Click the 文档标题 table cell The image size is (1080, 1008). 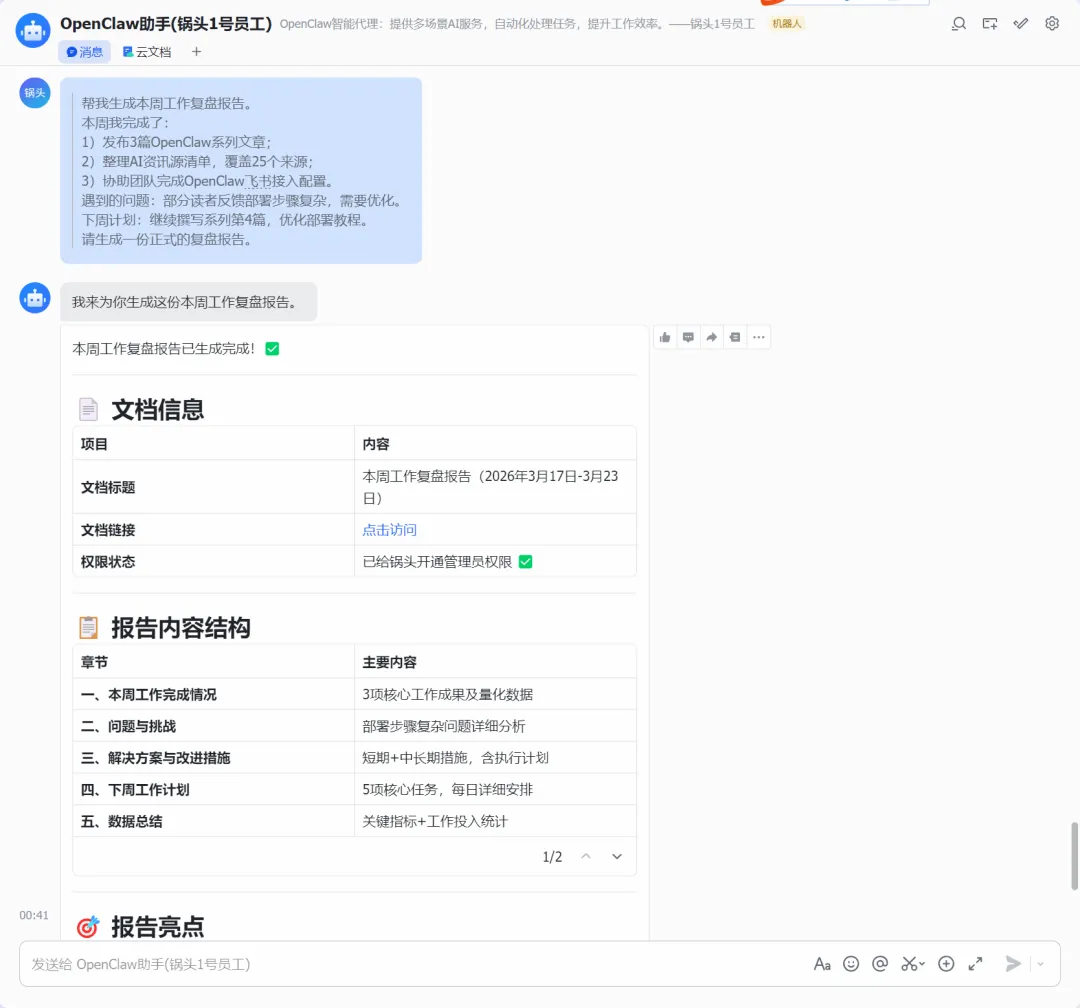[214, 487]
